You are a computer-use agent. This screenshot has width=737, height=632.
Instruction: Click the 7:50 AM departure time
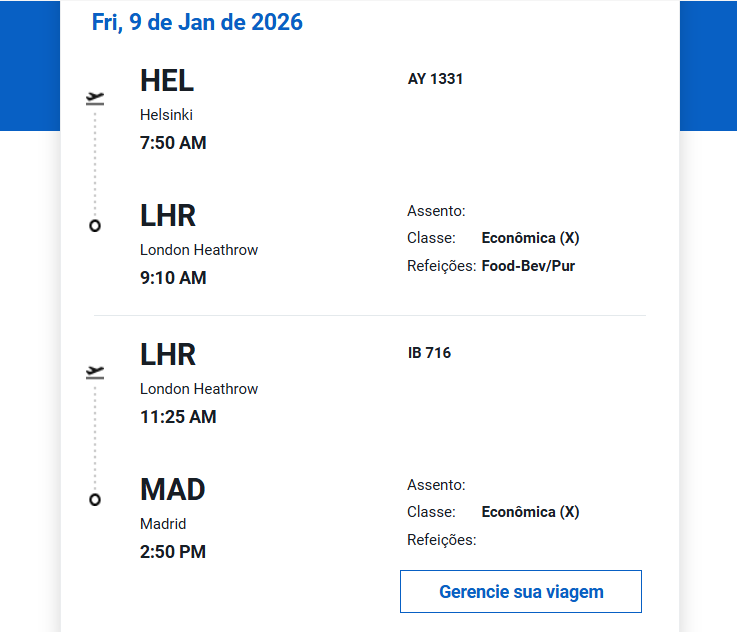pyautogui.click(x=173, y=143)
